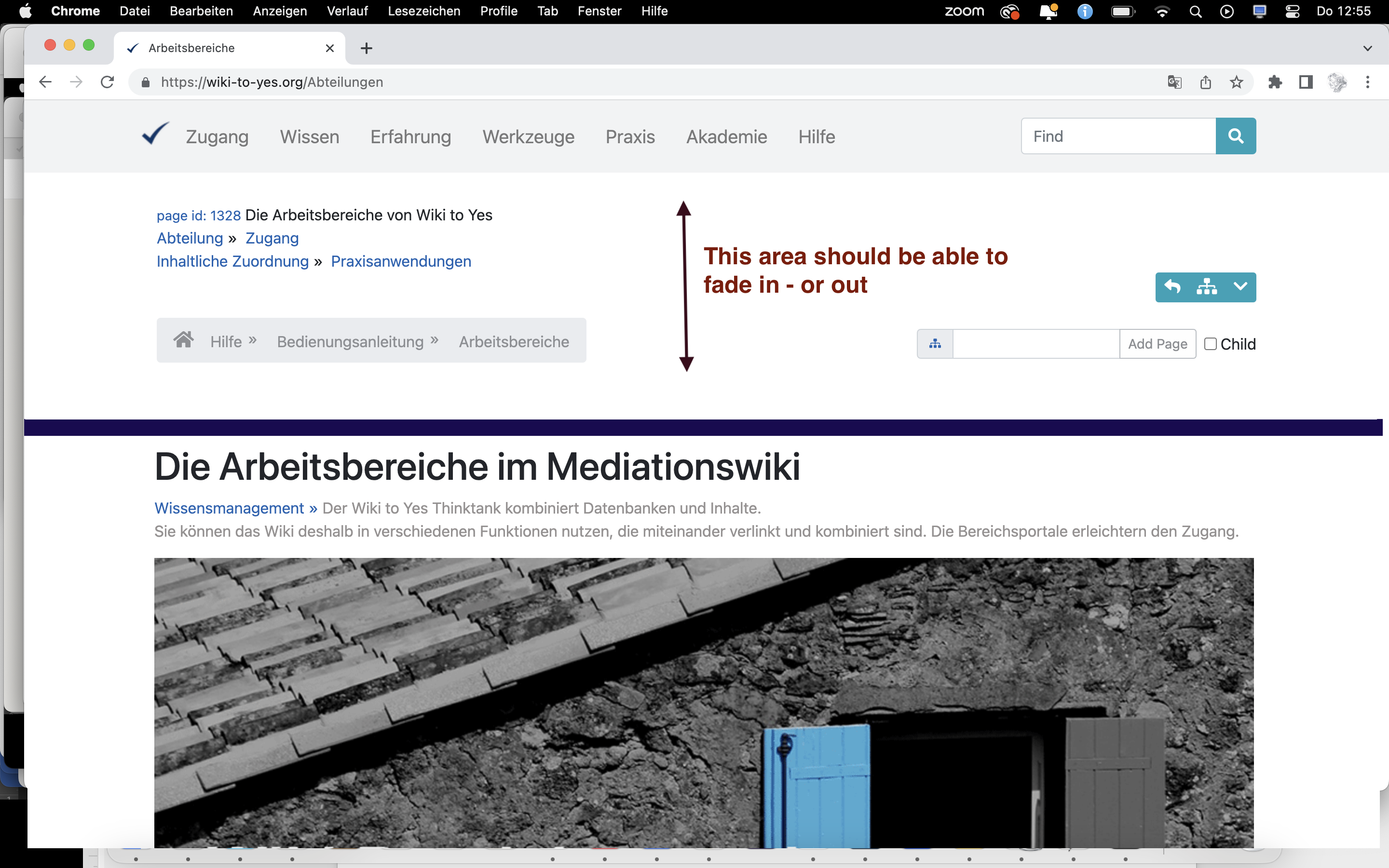Bookmark this page with star icon
Image resolution: width=1389 pixels, height=868 pixels.
point(1236,82)
